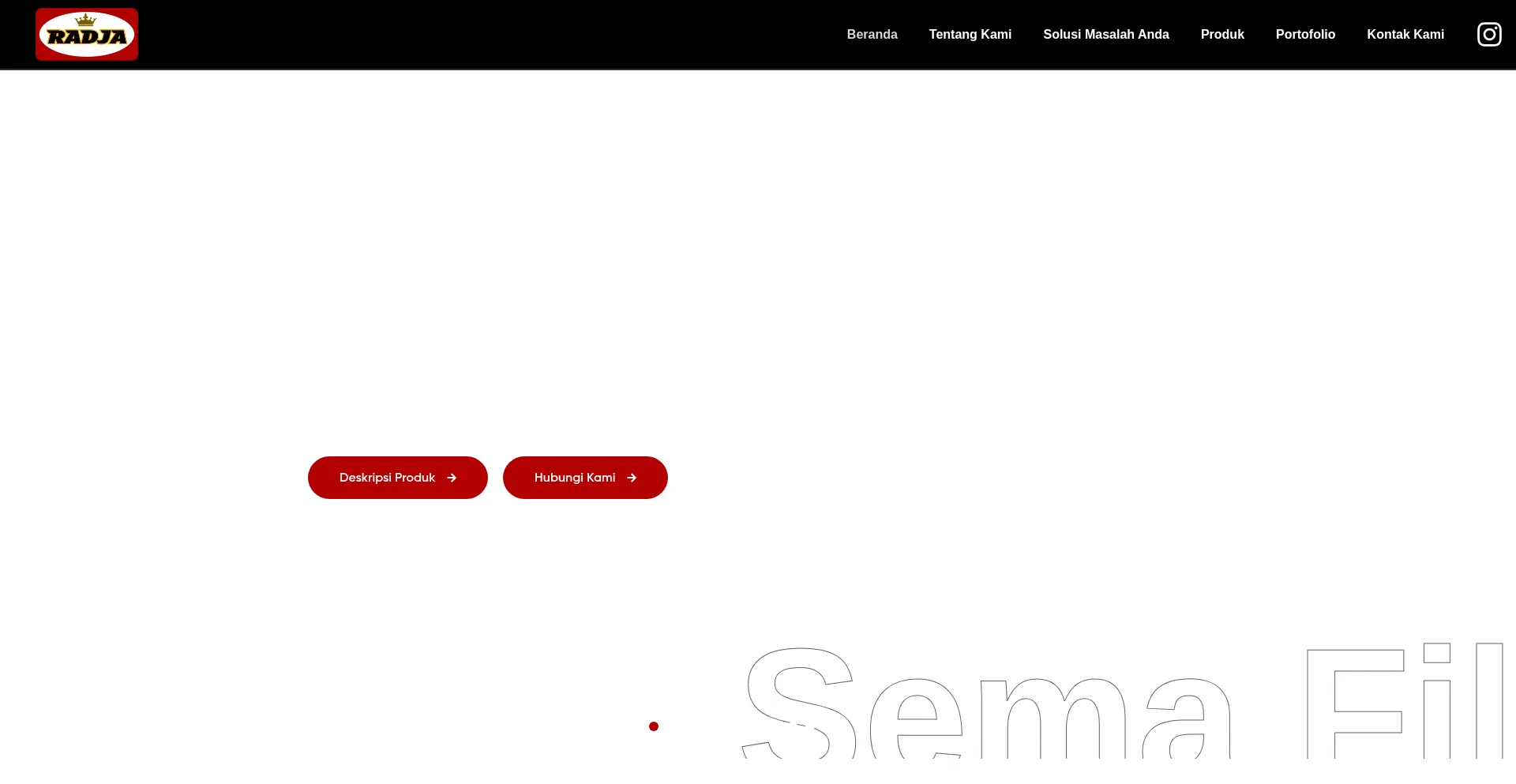The width and height of the screenshot is (1516, 784).
Task: Open the Produk menu
Action: point(1221,35)
